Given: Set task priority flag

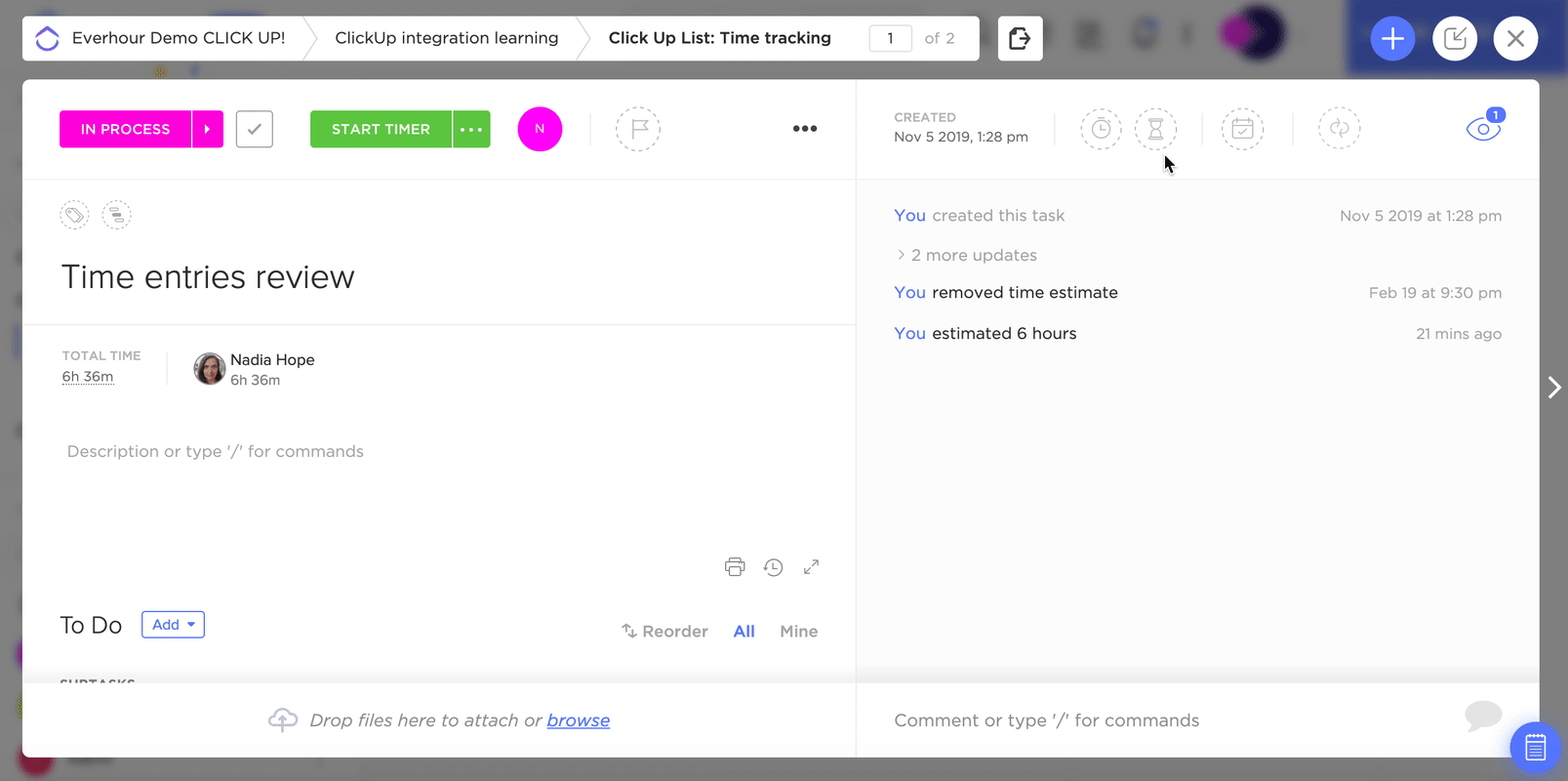Looking at the screenshot, I should [x=638, y=129].
